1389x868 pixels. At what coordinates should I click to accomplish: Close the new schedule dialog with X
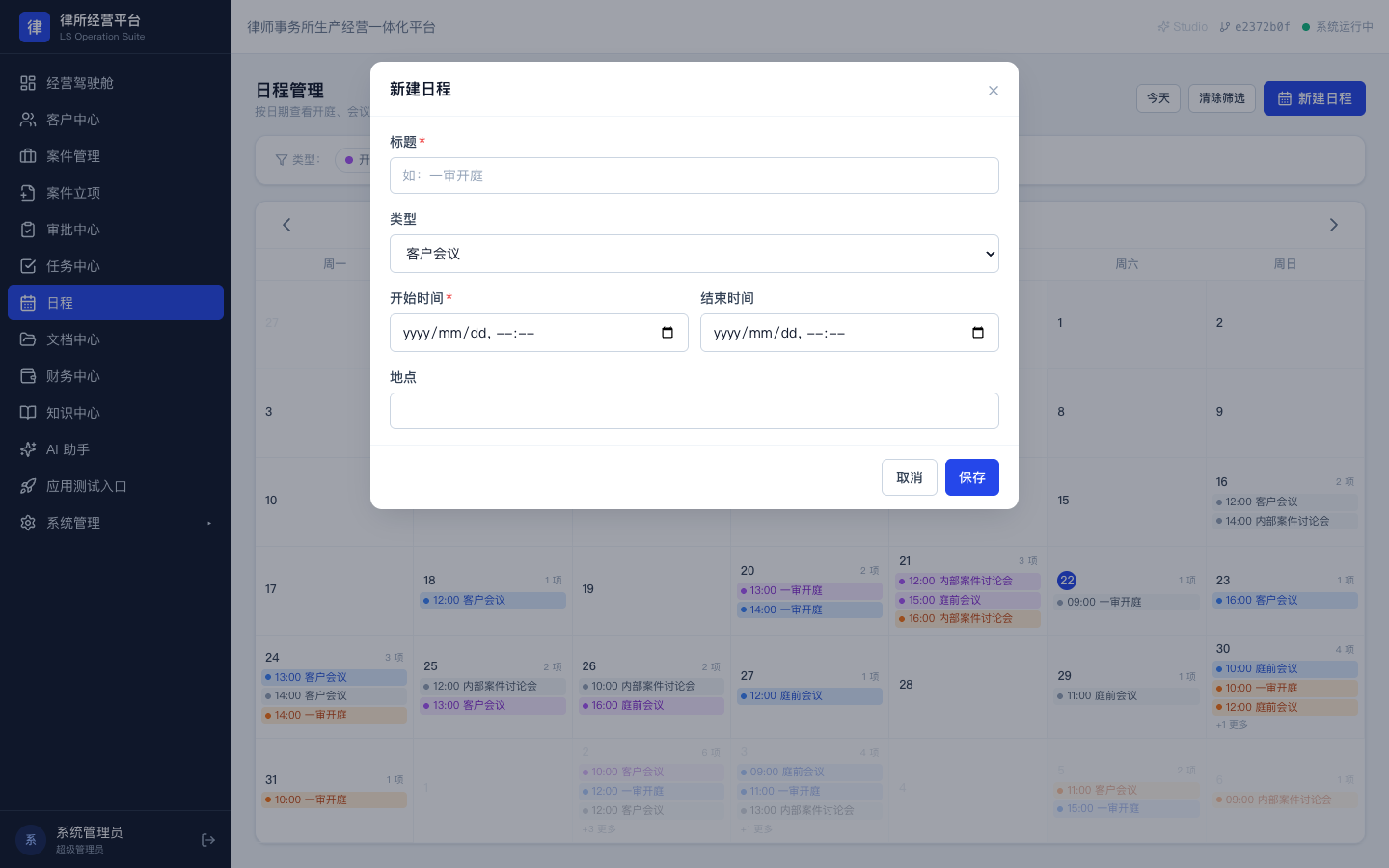tap(994, 91)
